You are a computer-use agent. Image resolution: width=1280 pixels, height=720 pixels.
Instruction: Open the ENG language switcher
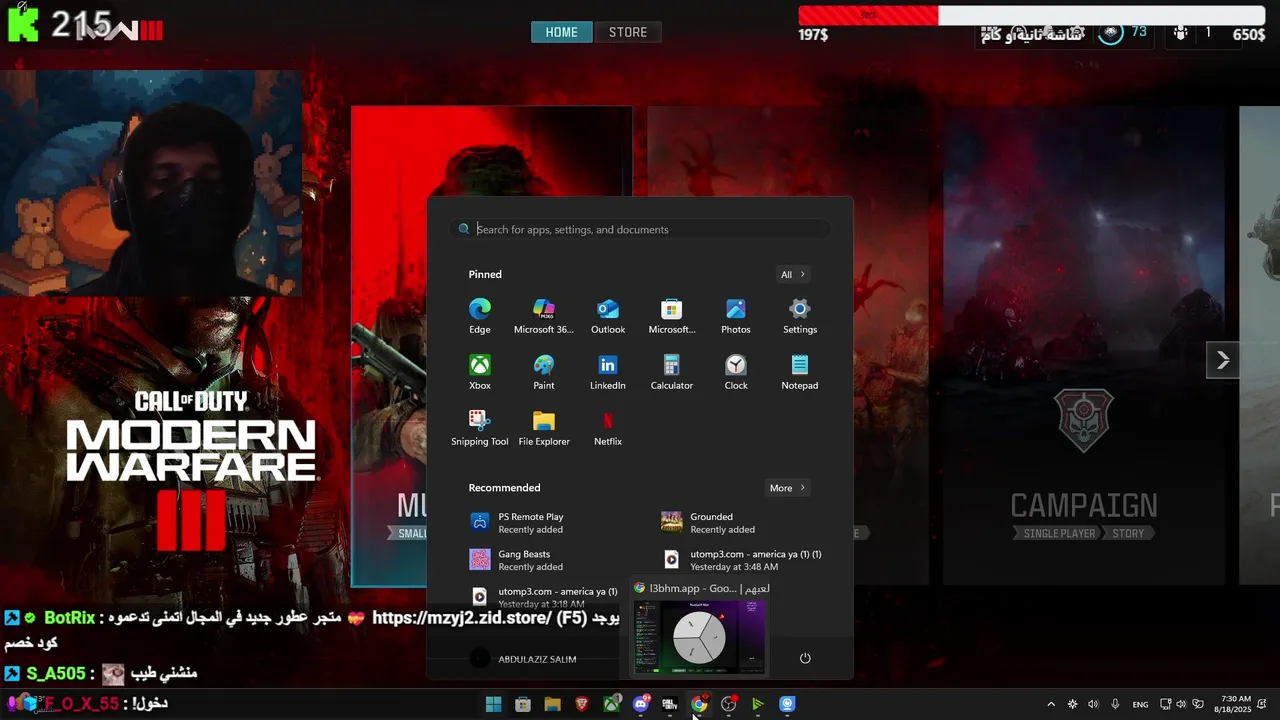pyautogui.click(x=1140, y=704)
